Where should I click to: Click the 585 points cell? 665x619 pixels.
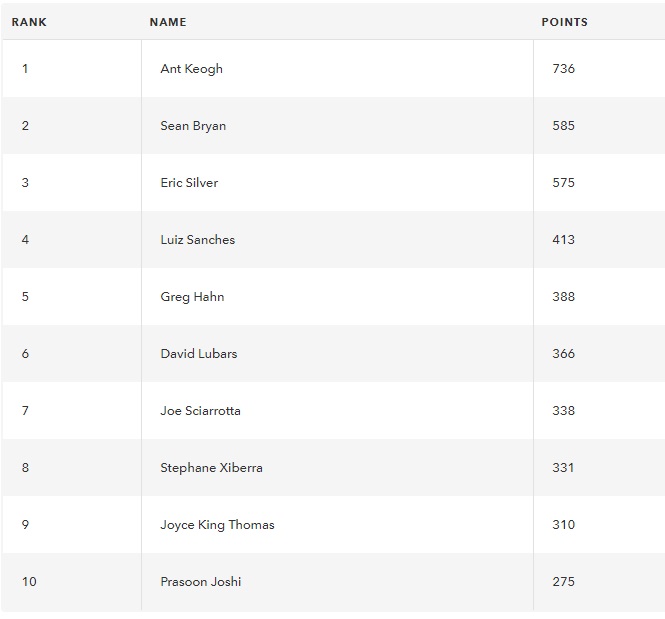[x=564, y=126]
